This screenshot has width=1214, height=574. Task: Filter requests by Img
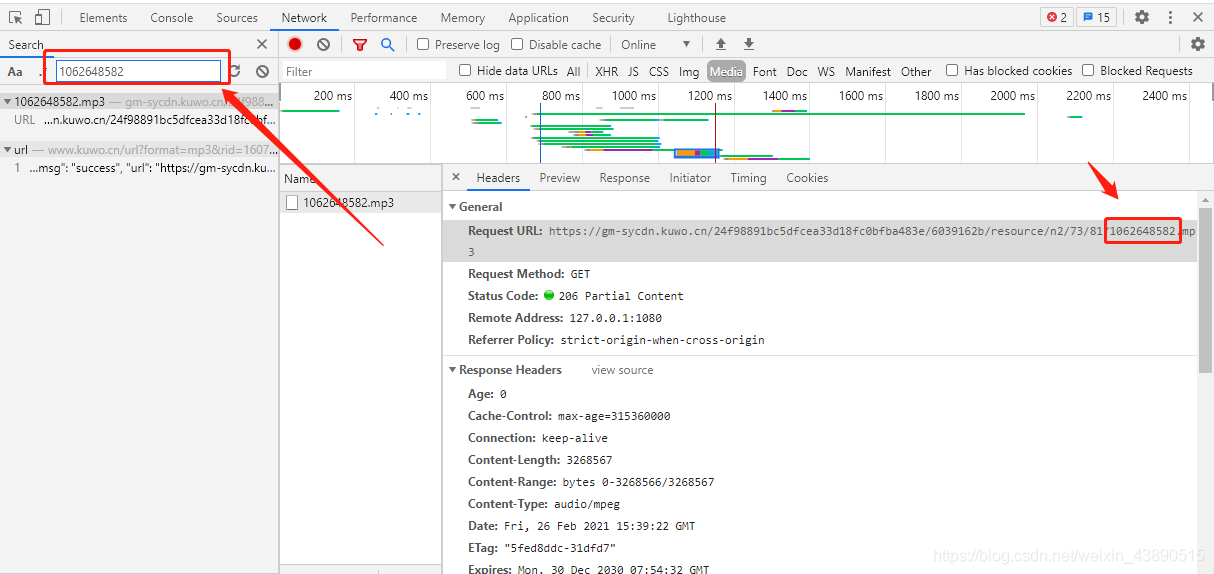(x=689, y=71)
